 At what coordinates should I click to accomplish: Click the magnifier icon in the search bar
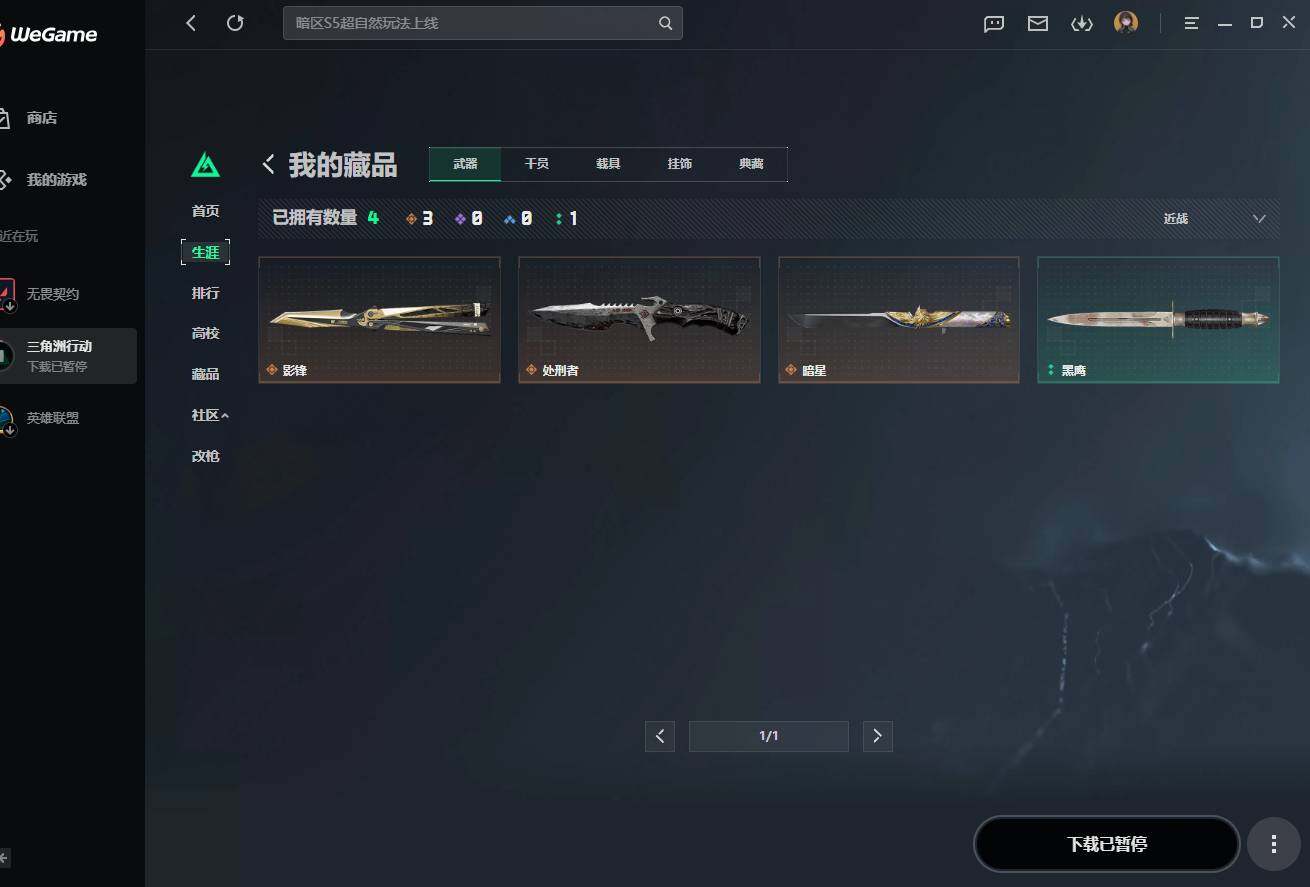665,23
